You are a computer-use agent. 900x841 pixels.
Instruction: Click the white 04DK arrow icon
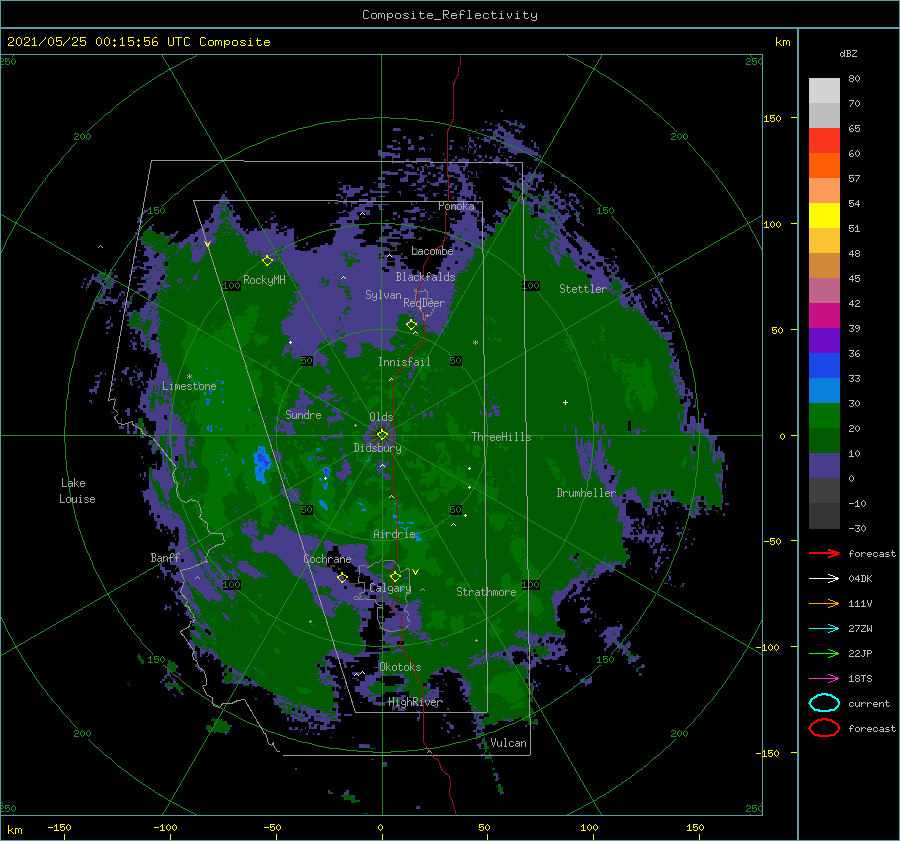824,578
